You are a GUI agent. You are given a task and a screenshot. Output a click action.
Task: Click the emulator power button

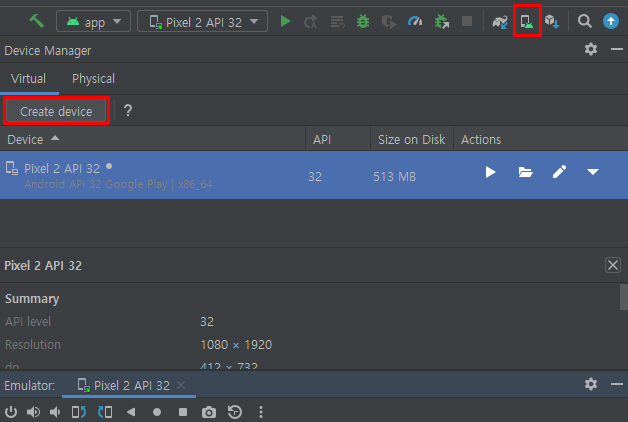pyautogui.click(x=11, y=412)
